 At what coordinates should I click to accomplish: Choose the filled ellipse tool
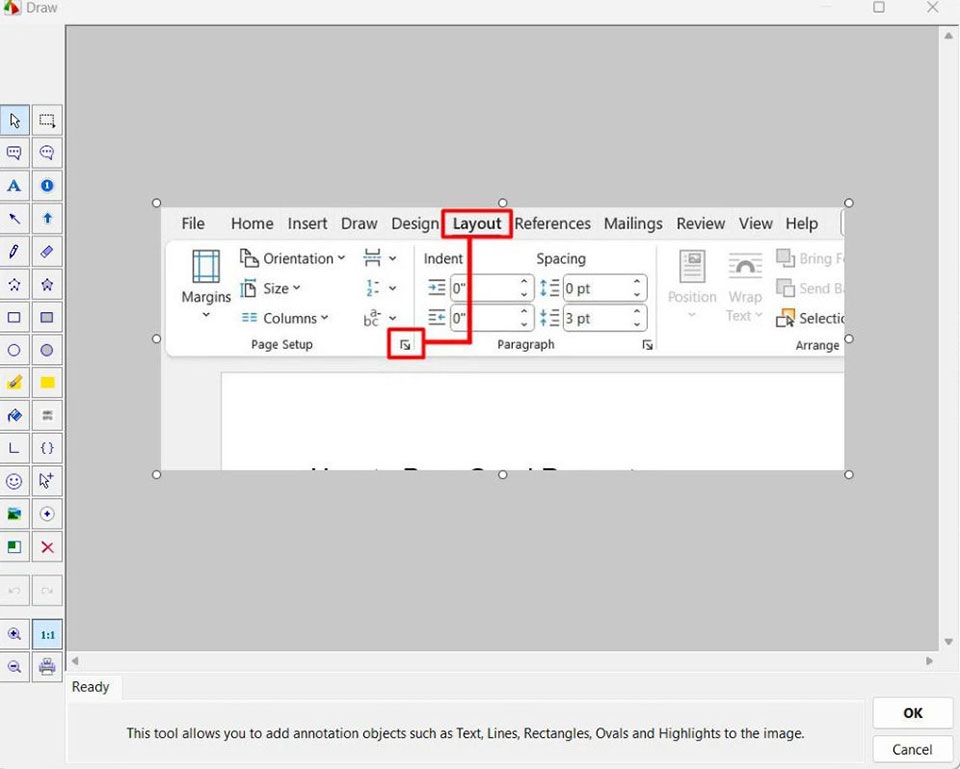point(47,350)
